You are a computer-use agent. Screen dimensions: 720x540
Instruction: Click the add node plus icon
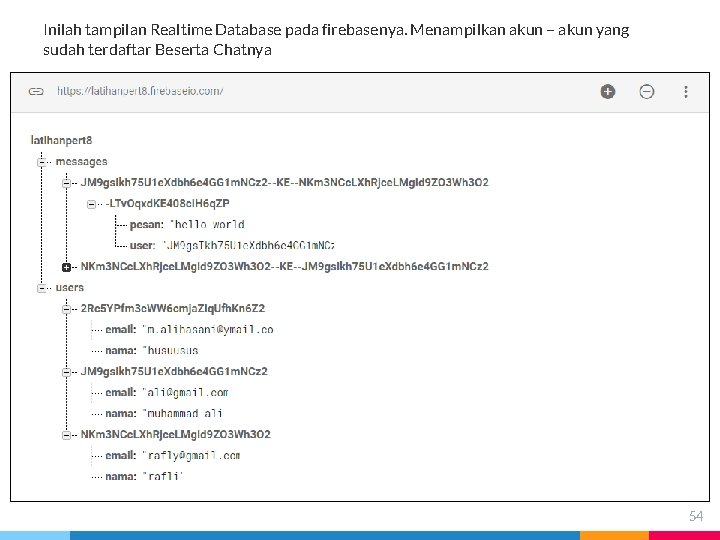click(608, 91)
